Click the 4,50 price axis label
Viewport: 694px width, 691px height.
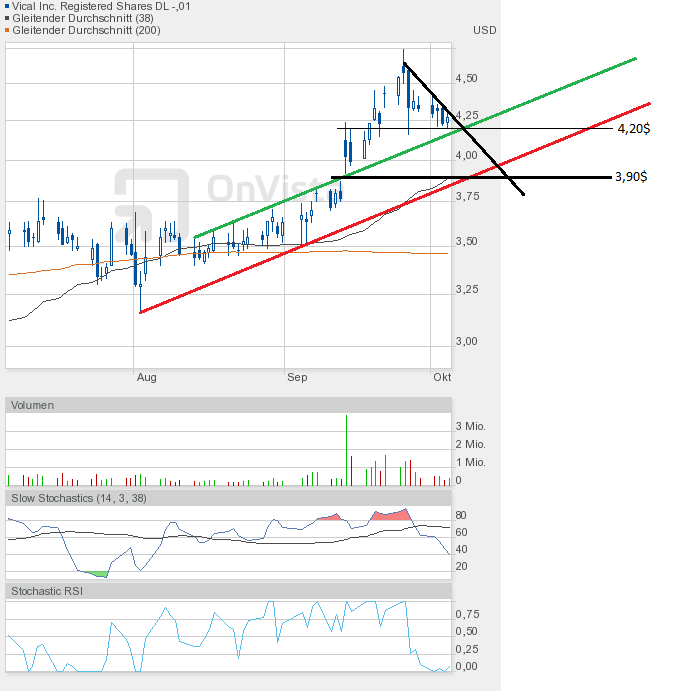467,78
